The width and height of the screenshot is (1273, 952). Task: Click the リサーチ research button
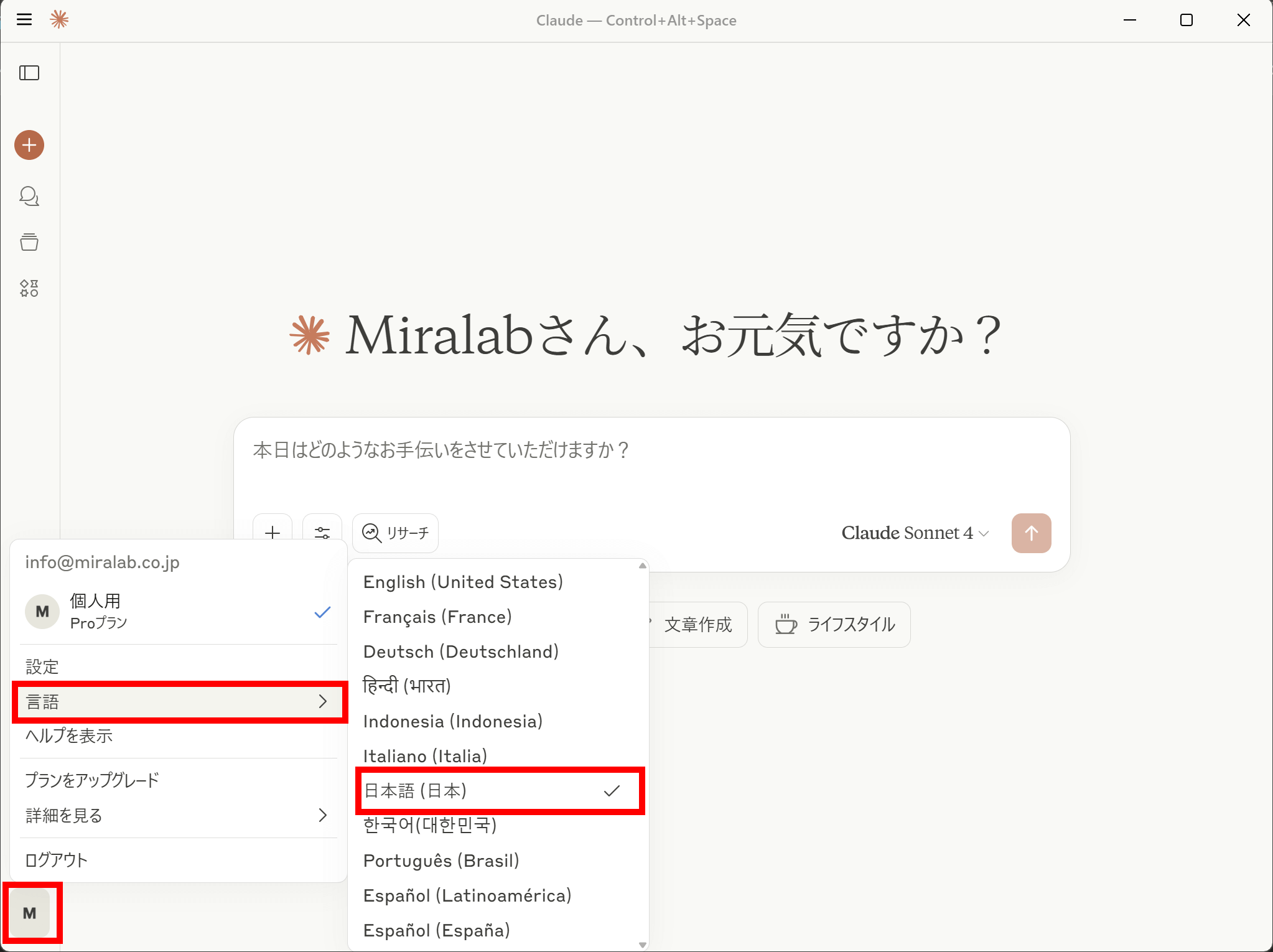click(396, 533)
